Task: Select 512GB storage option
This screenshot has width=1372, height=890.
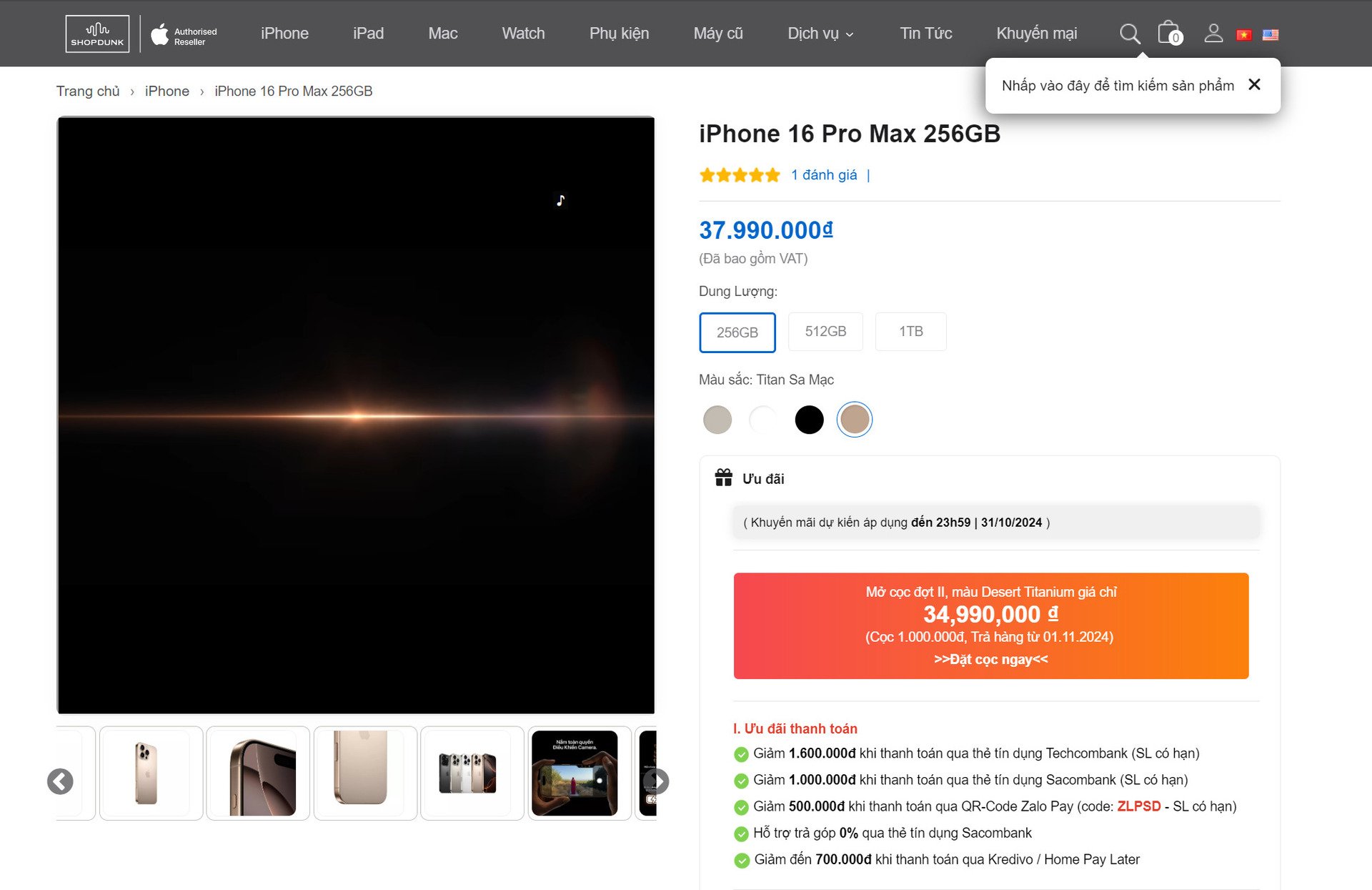Action: [x=826, y=331]
